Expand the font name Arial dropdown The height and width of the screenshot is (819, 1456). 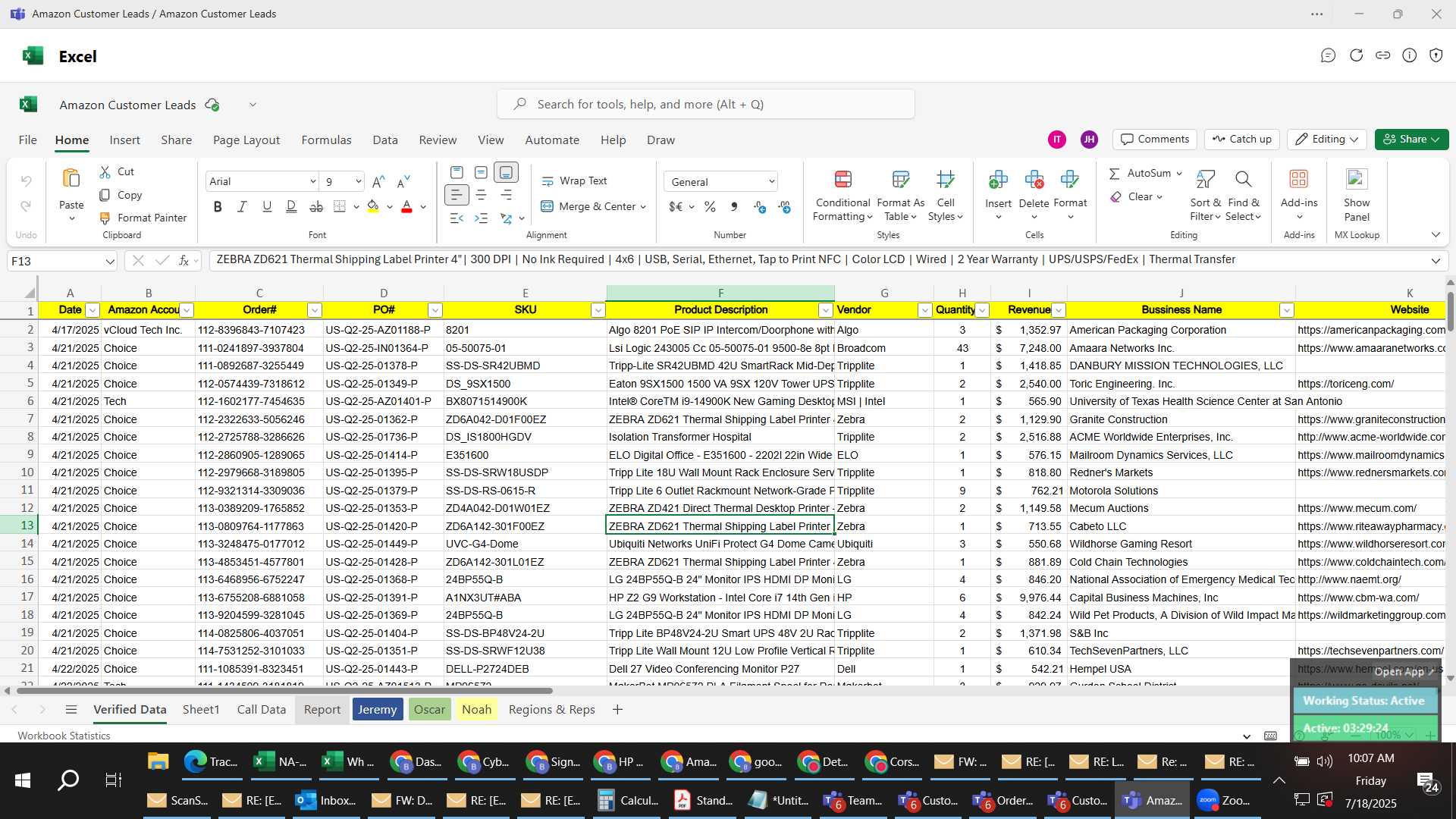tap(312, 182)
